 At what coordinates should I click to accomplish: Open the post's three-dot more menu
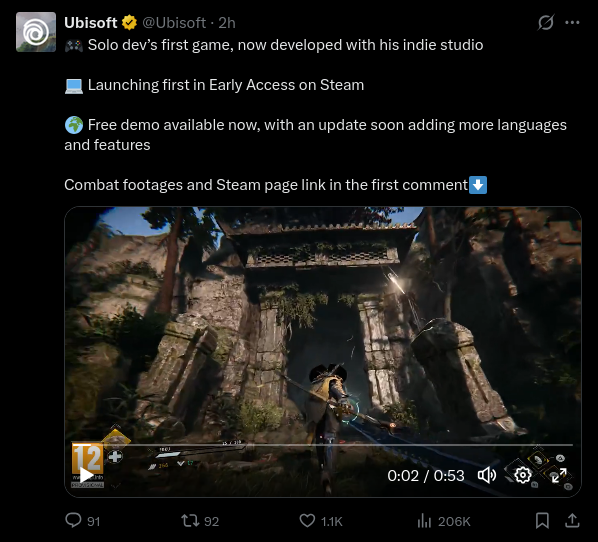[x=572, y=23]
